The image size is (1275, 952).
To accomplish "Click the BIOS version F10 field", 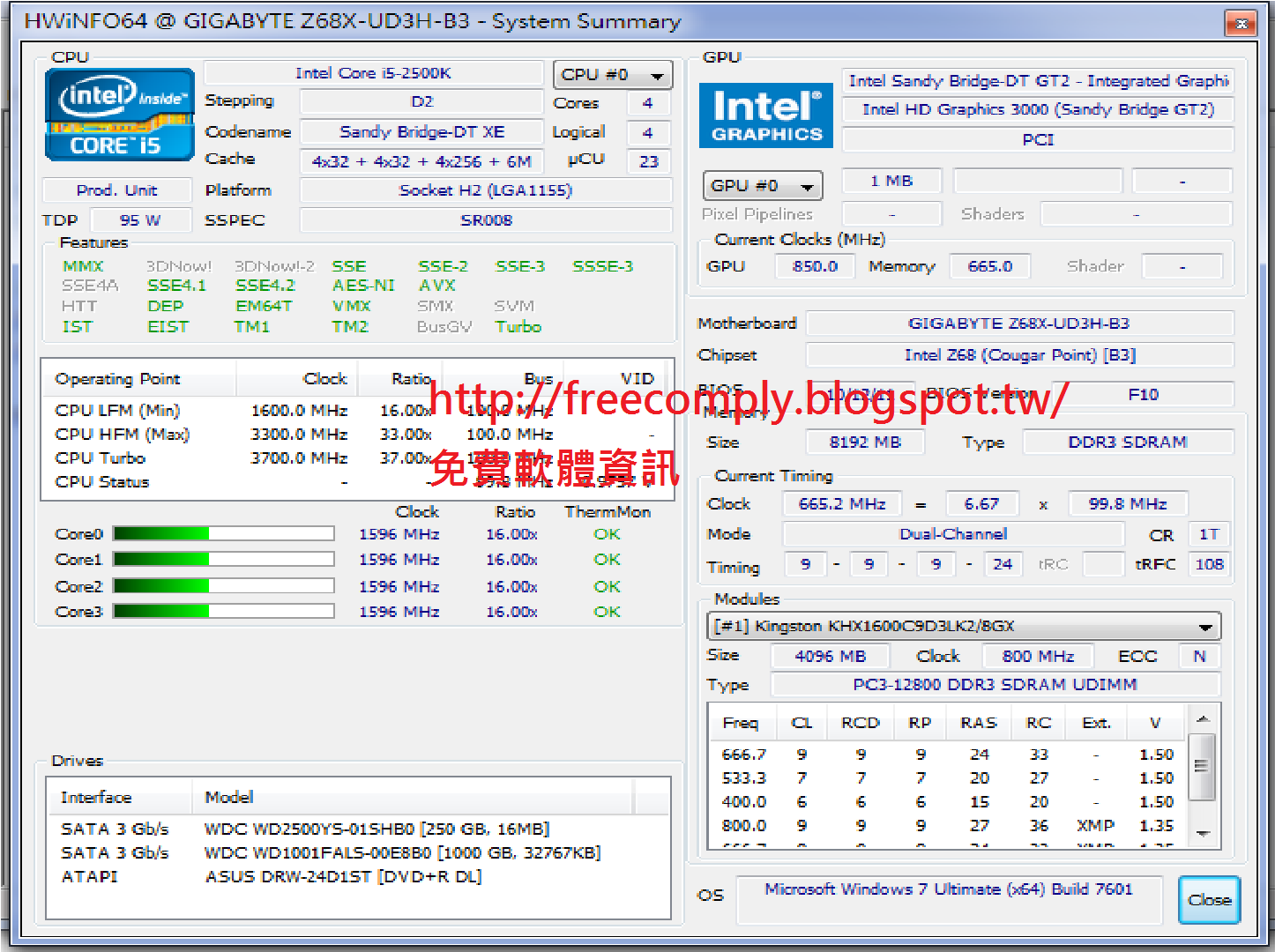I will pos(1143,394).
